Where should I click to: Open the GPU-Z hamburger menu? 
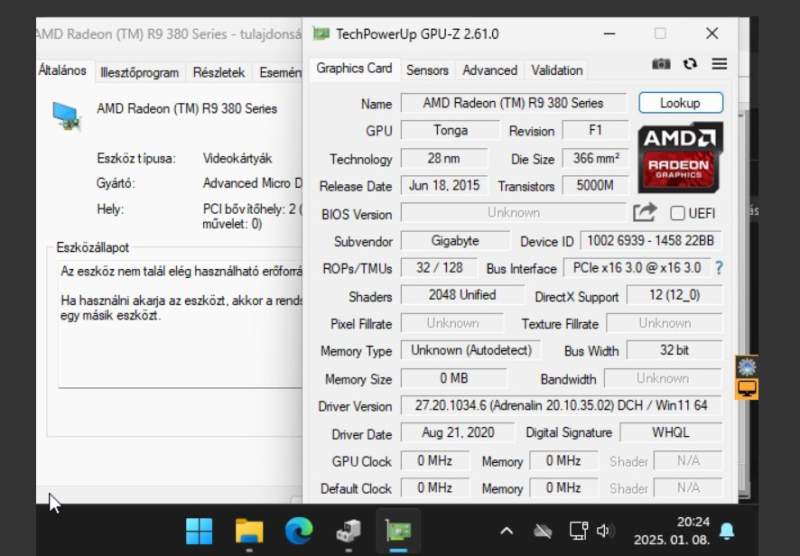click(719, 64)
